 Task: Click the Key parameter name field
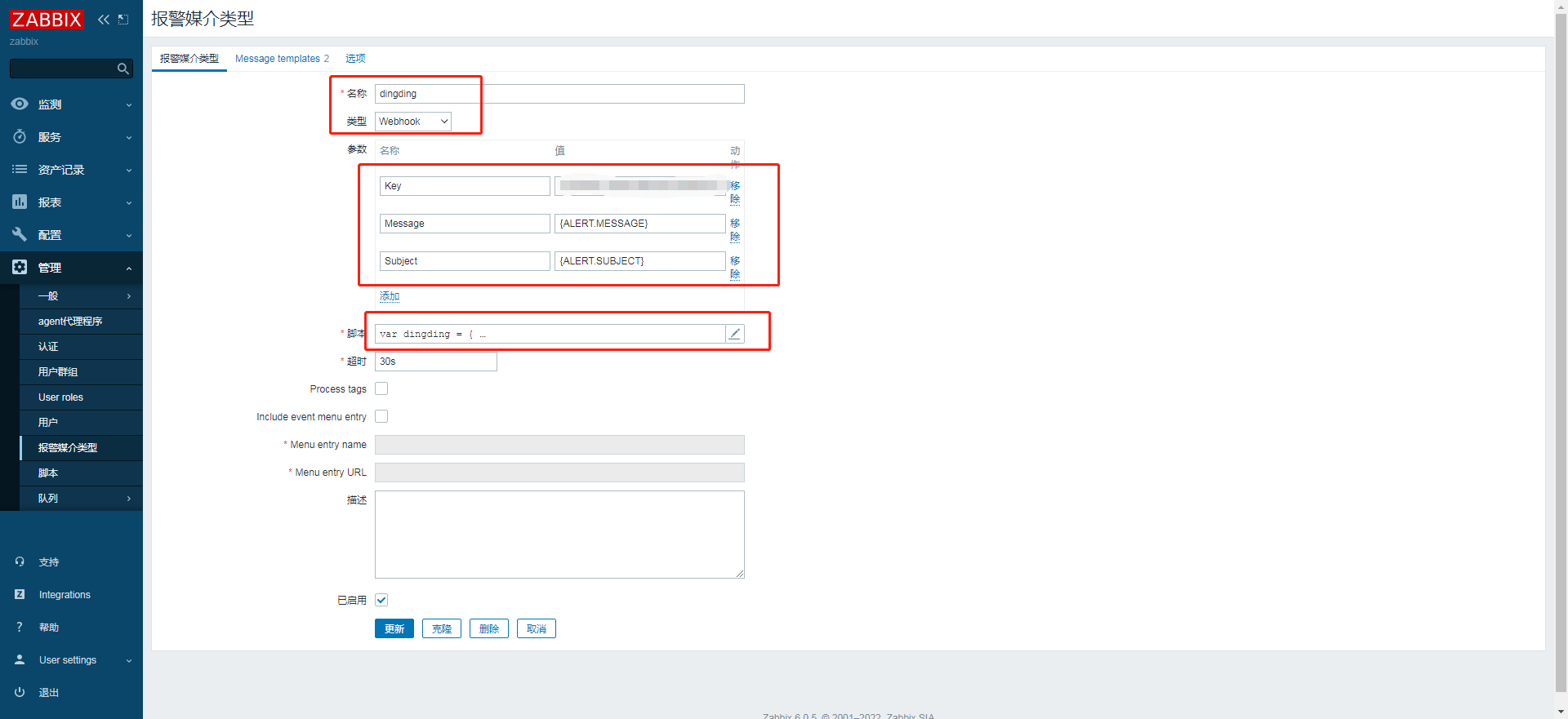pyautogui.click(x=465, y=186)
